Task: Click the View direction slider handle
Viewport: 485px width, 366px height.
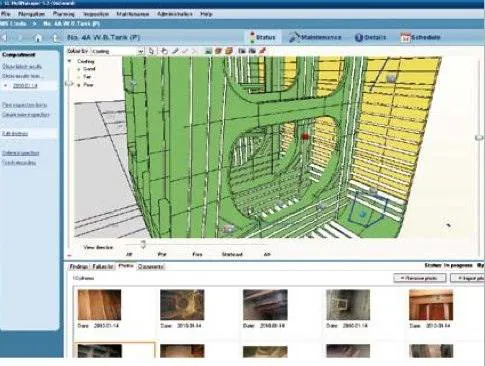Action: [143, 244]
